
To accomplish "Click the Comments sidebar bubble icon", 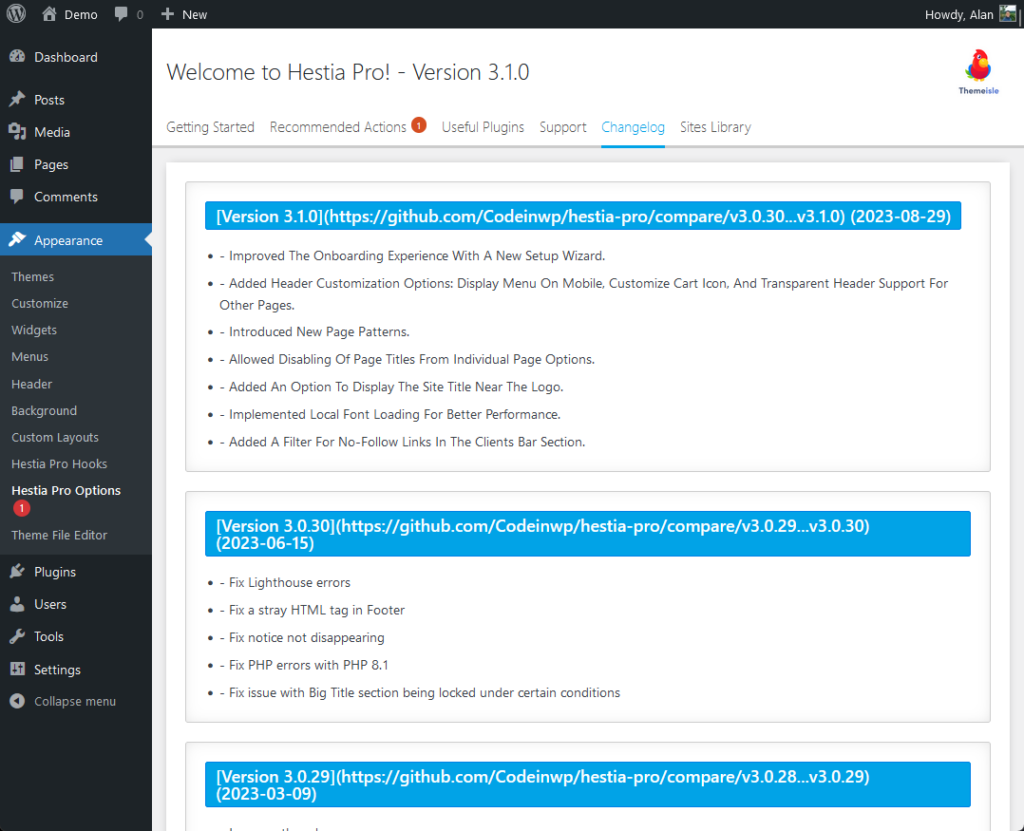I will point(17,196).
